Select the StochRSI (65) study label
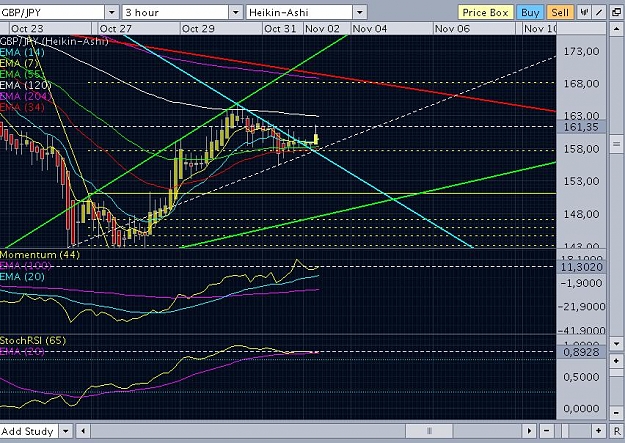Screen dimensions: 625x443 (x=33, y=340)
